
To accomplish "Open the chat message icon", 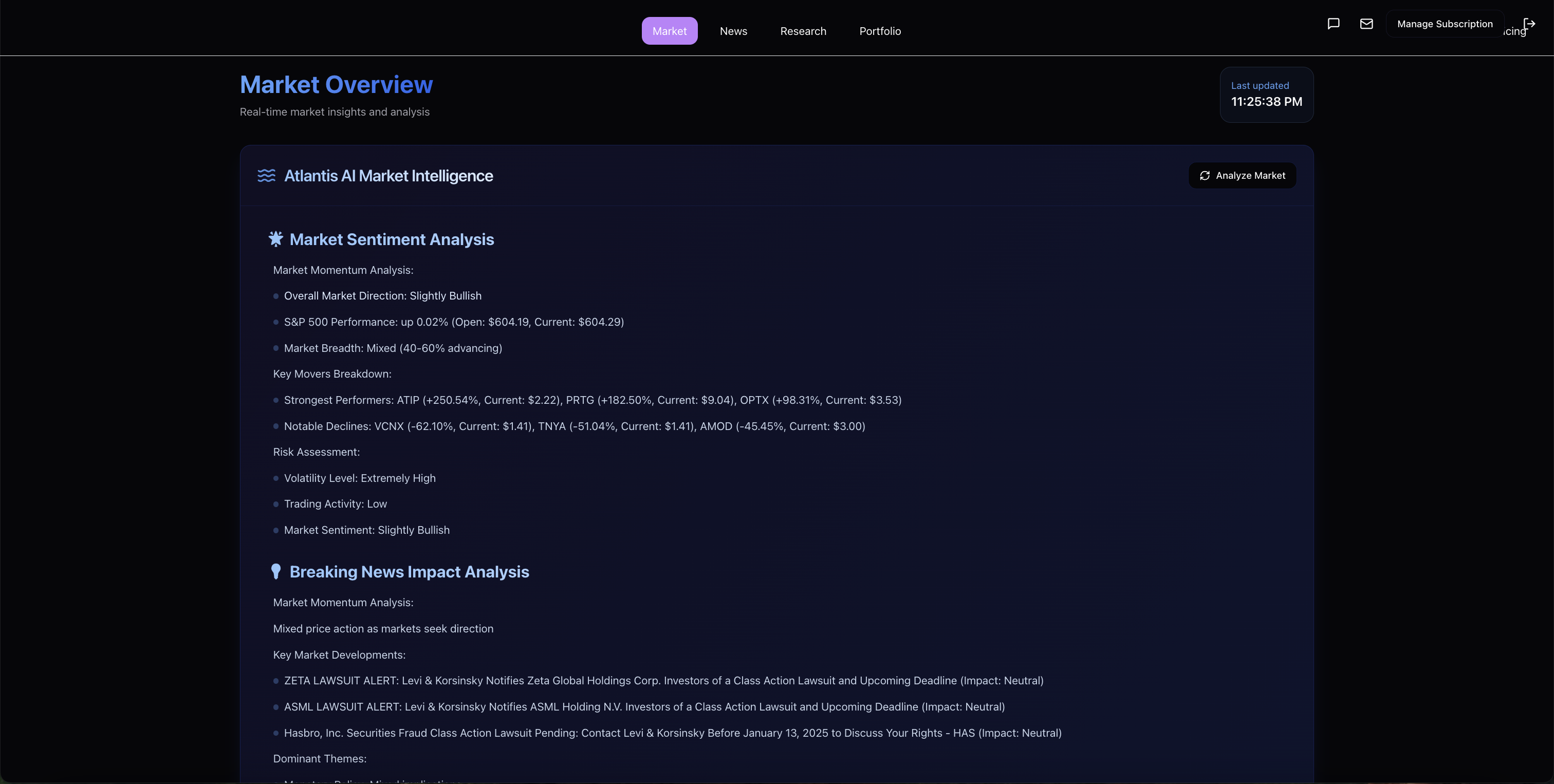I will (1333, 24).
